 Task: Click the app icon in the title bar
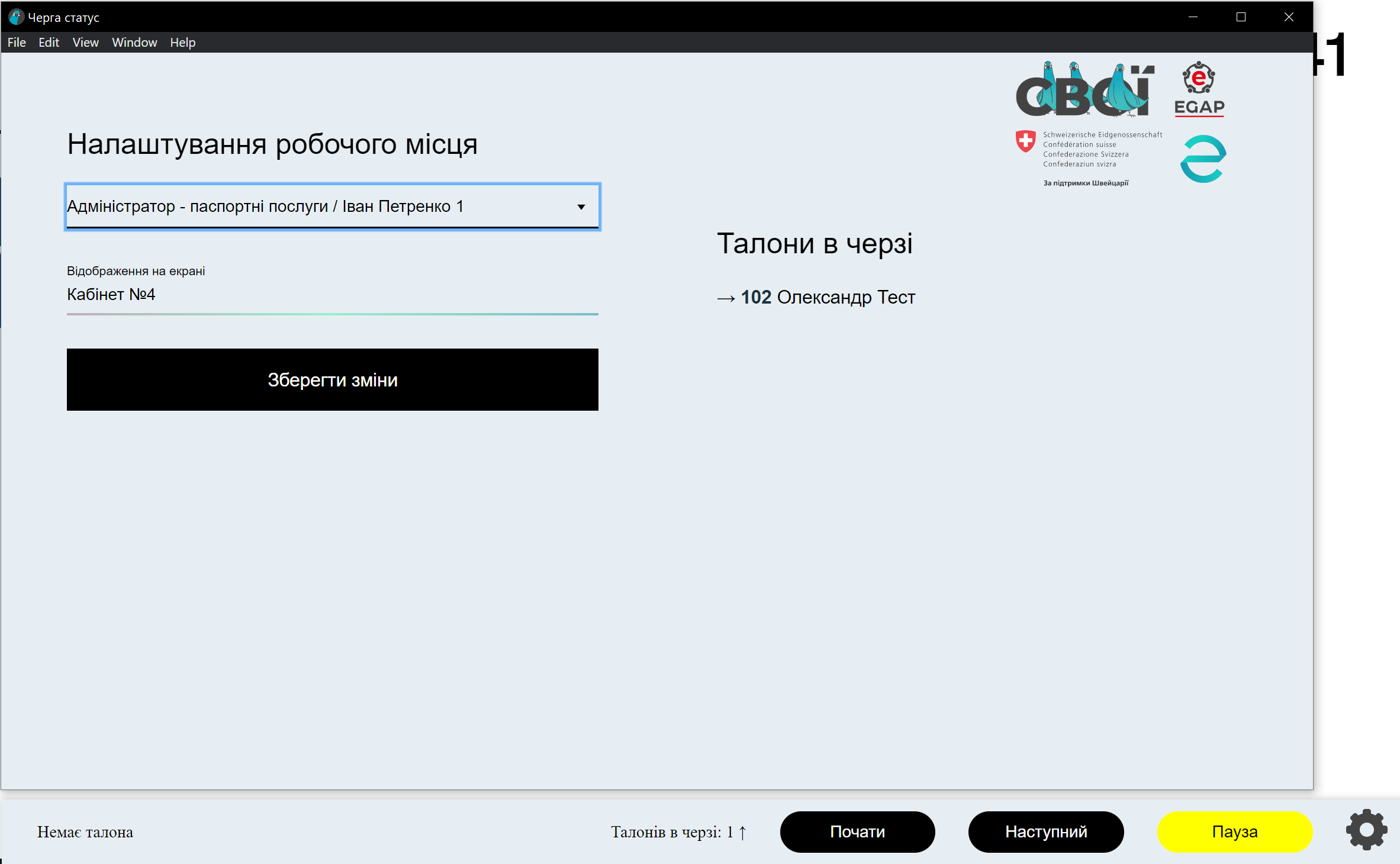tap(15, 17)
